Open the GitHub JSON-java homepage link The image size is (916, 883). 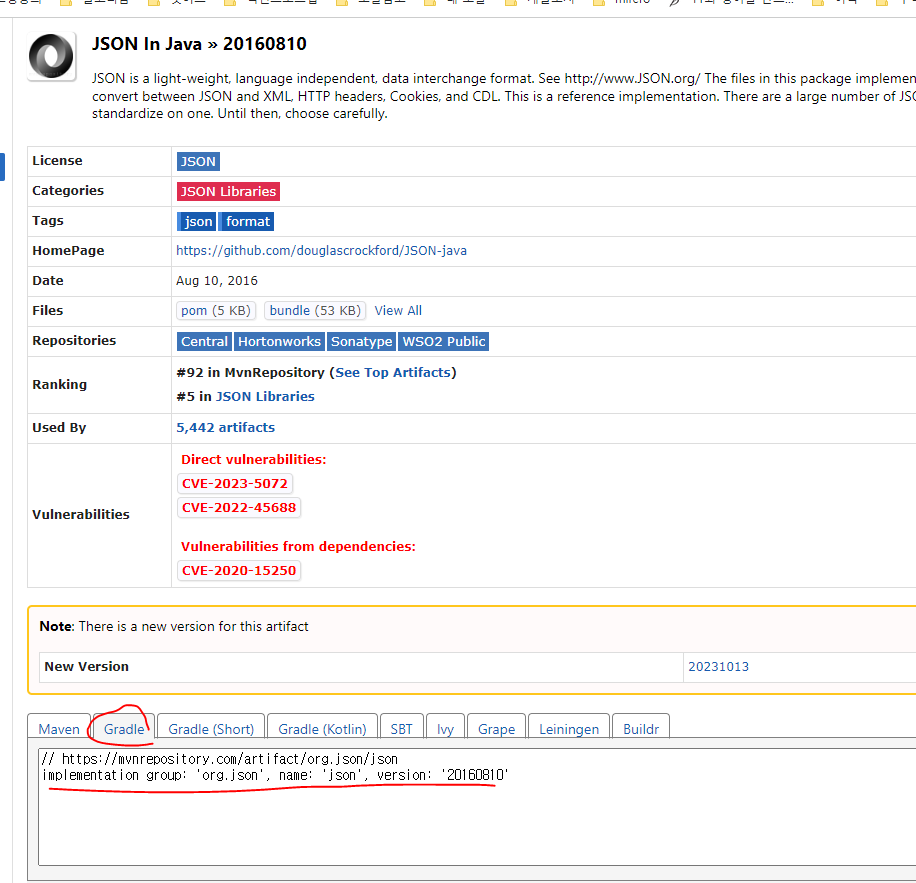[321, 251]
